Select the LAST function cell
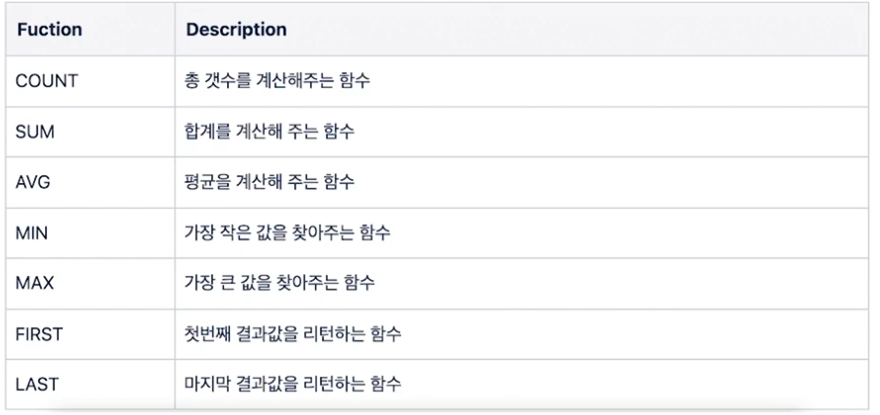 tap(90, 384)
